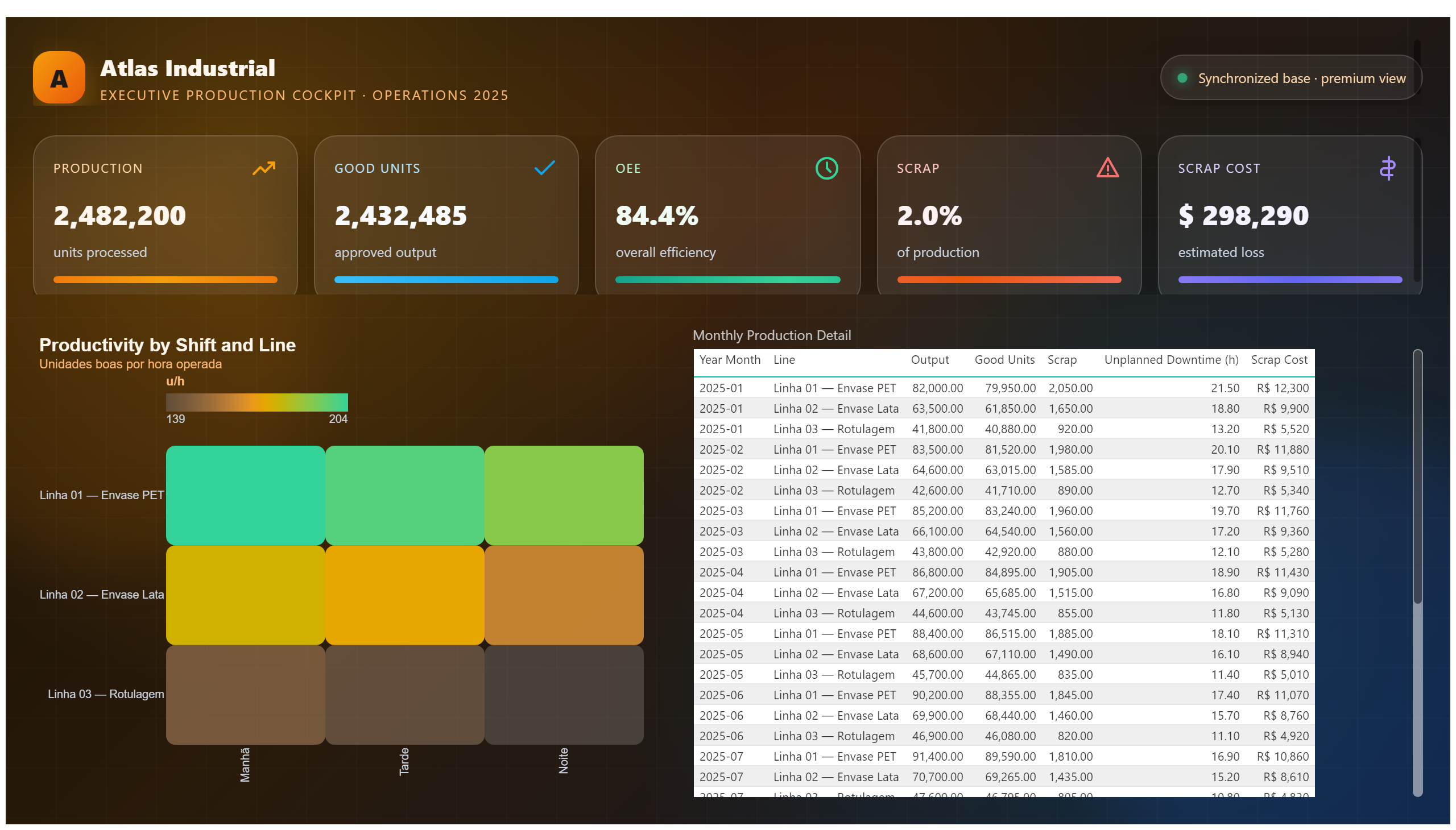This screenshot has height=830, width=1456.
Task: Select Linha 03 Noite heatmap cell
Action: point(564,695)
